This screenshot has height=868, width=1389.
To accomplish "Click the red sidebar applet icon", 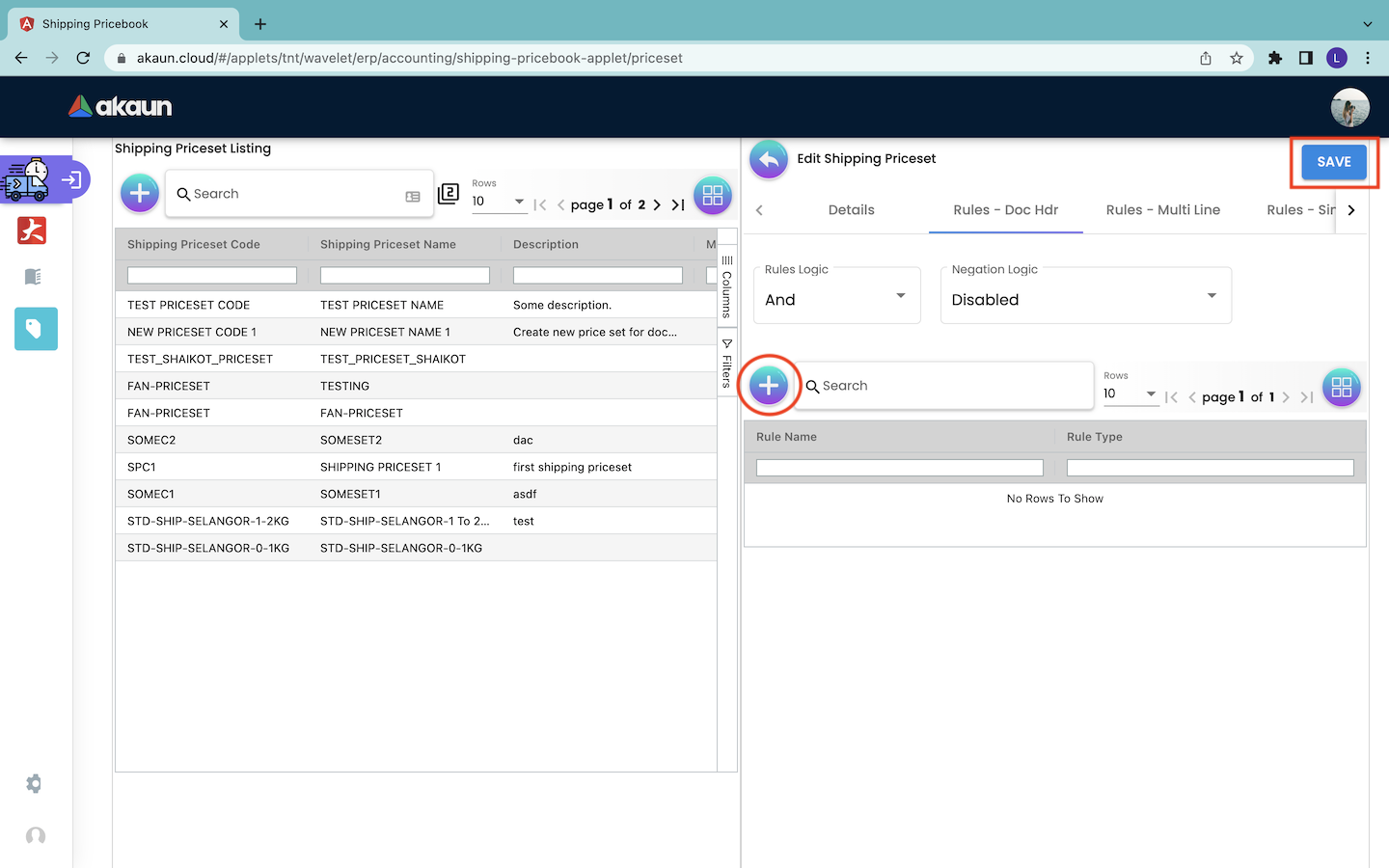I will click(x=32, y=231).
